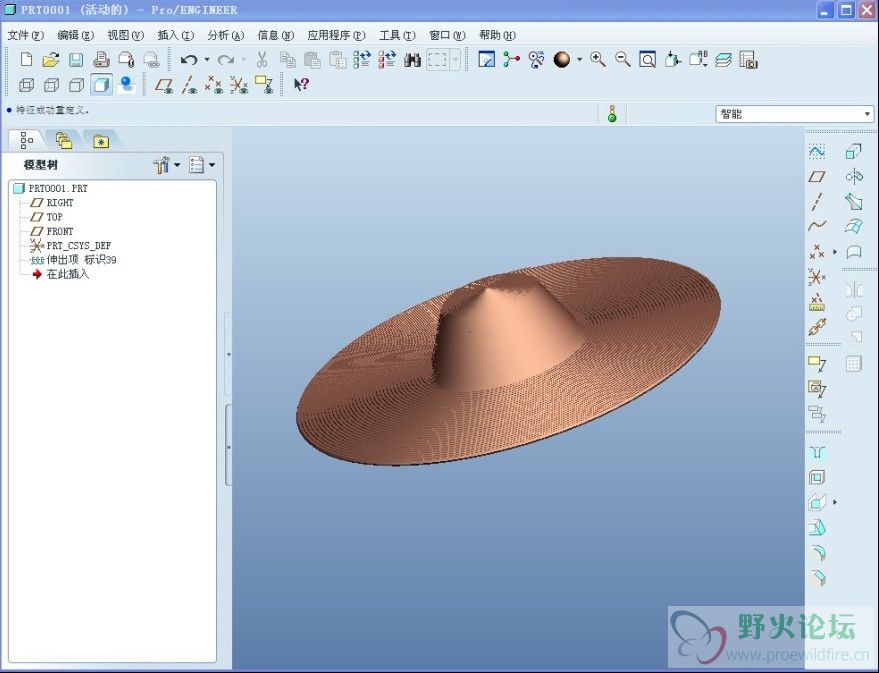This screenshot has width=879, height=673.
Task: Open the 工具 menu
Action: point(397,35)
